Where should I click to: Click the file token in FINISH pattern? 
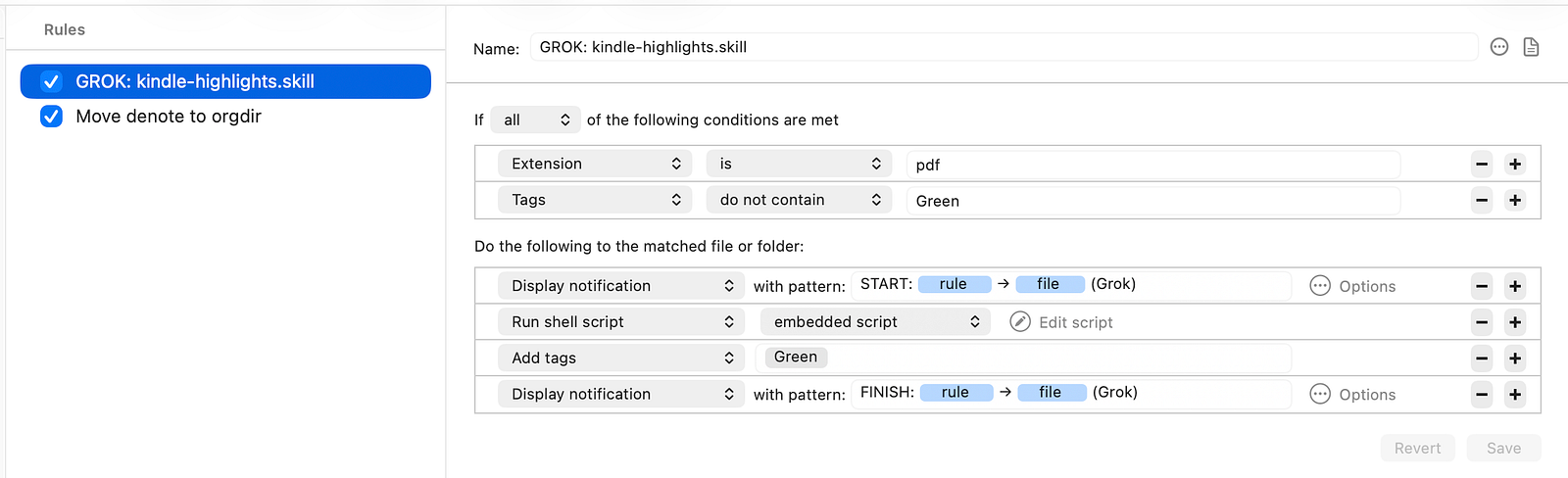click(1051, 393)
